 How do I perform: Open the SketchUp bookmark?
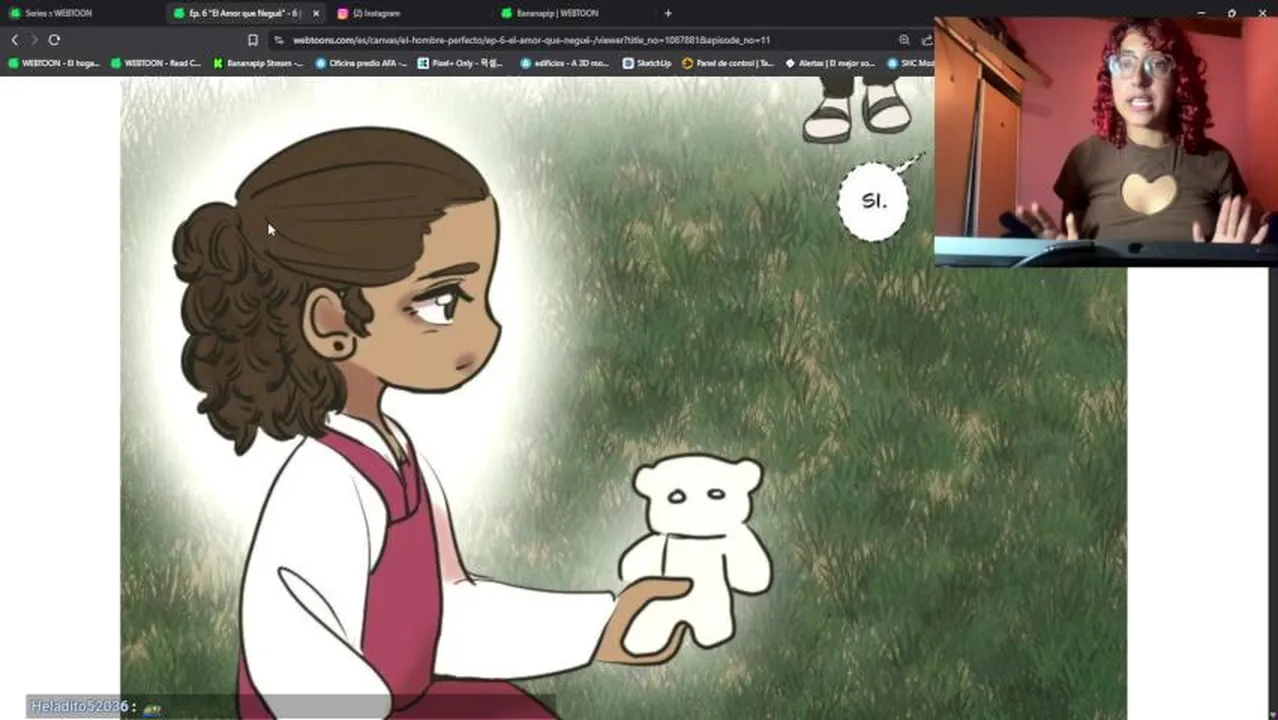(x=646, y=63)
